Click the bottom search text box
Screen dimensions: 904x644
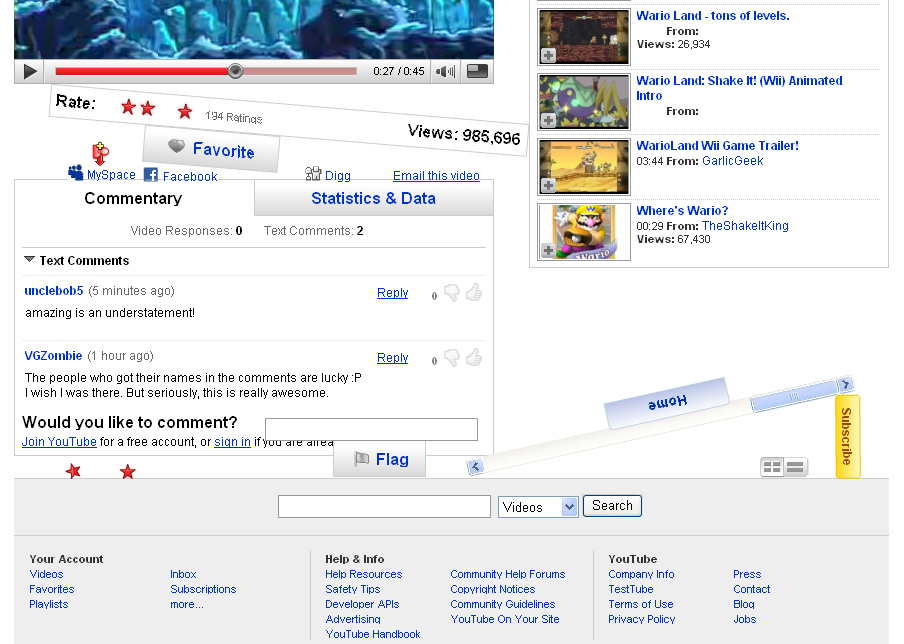tap(384, 507)
